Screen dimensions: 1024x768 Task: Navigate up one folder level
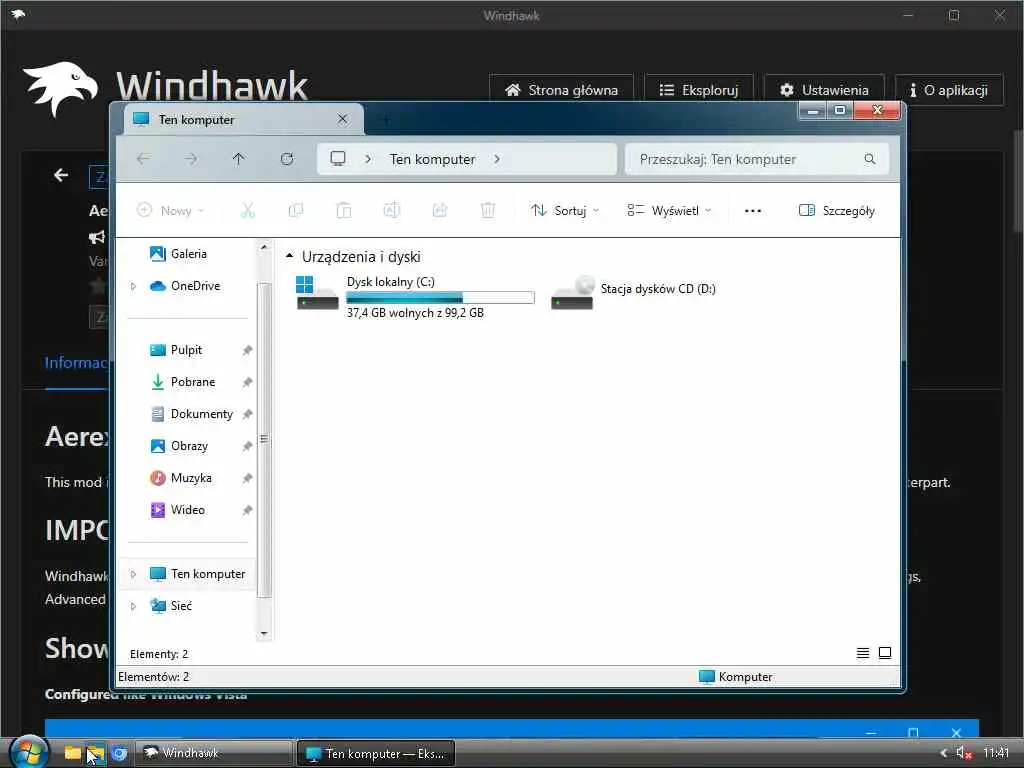point(238,159)
